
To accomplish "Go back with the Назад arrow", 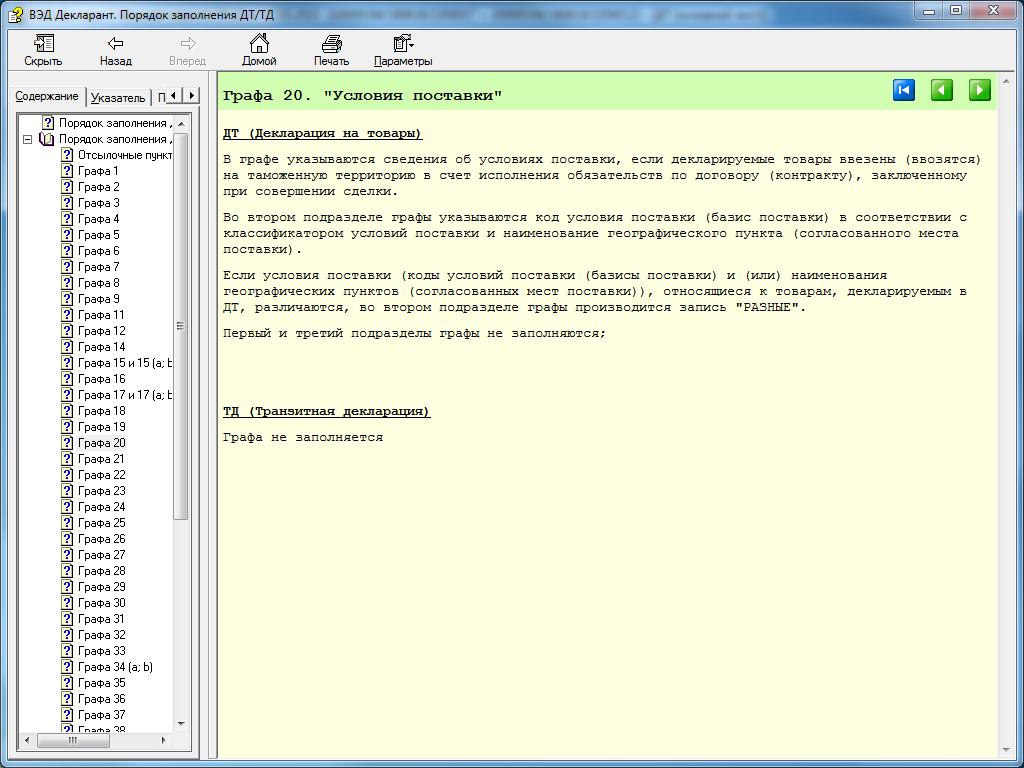I will coord(115,44).
